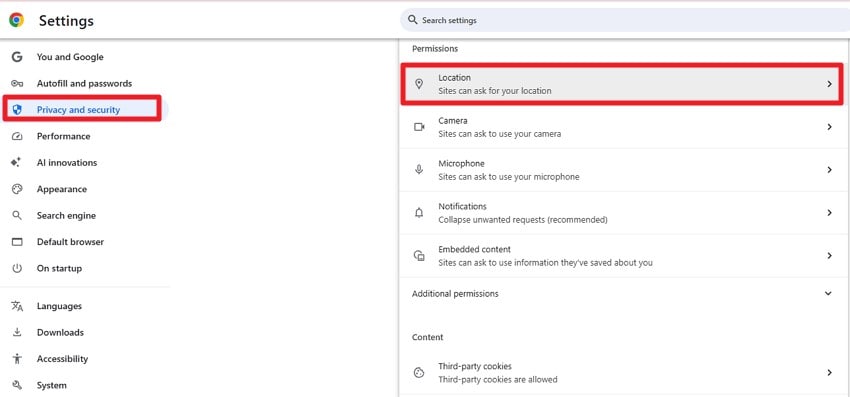Viewport: 850px width, 397px height.
Task: Click the Chrome logo beside Settings
Action: 16,21
